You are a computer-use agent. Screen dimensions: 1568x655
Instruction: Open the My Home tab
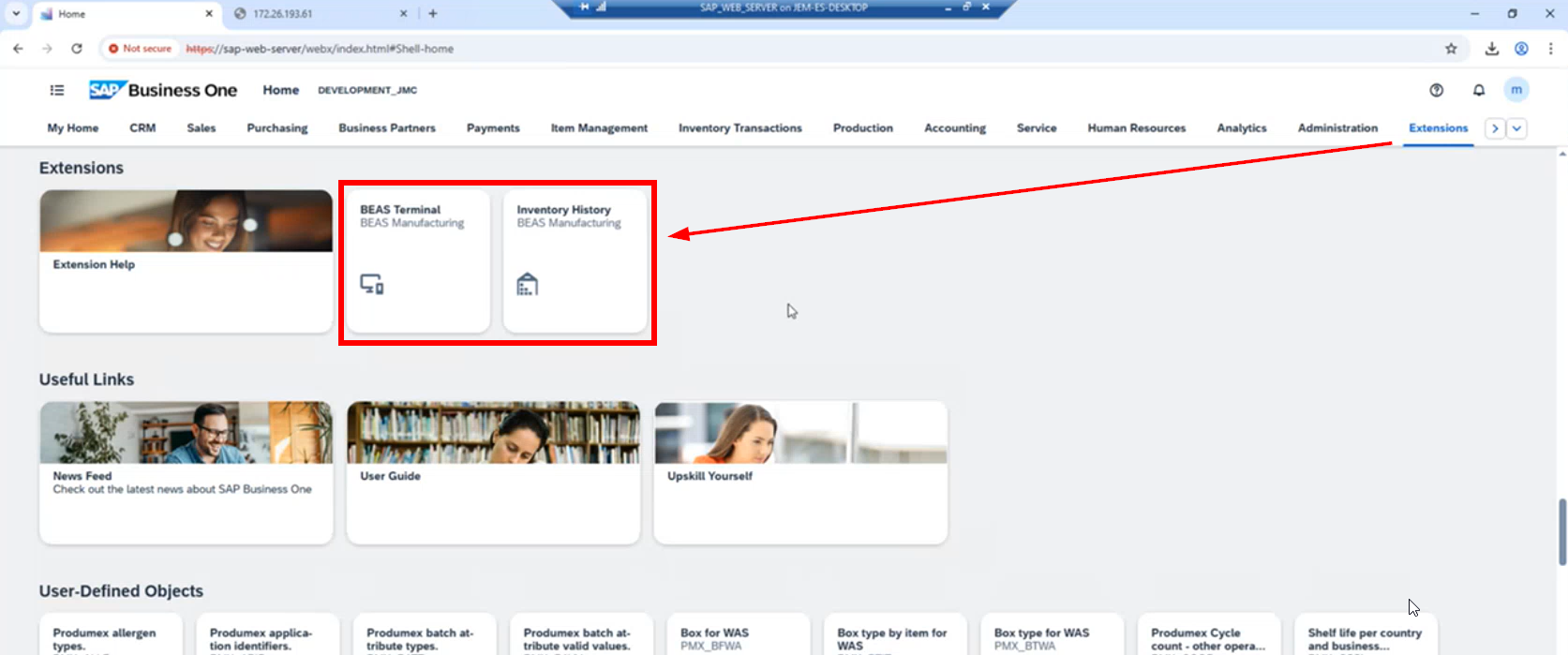pyautogui.click(x=73, y=128)
